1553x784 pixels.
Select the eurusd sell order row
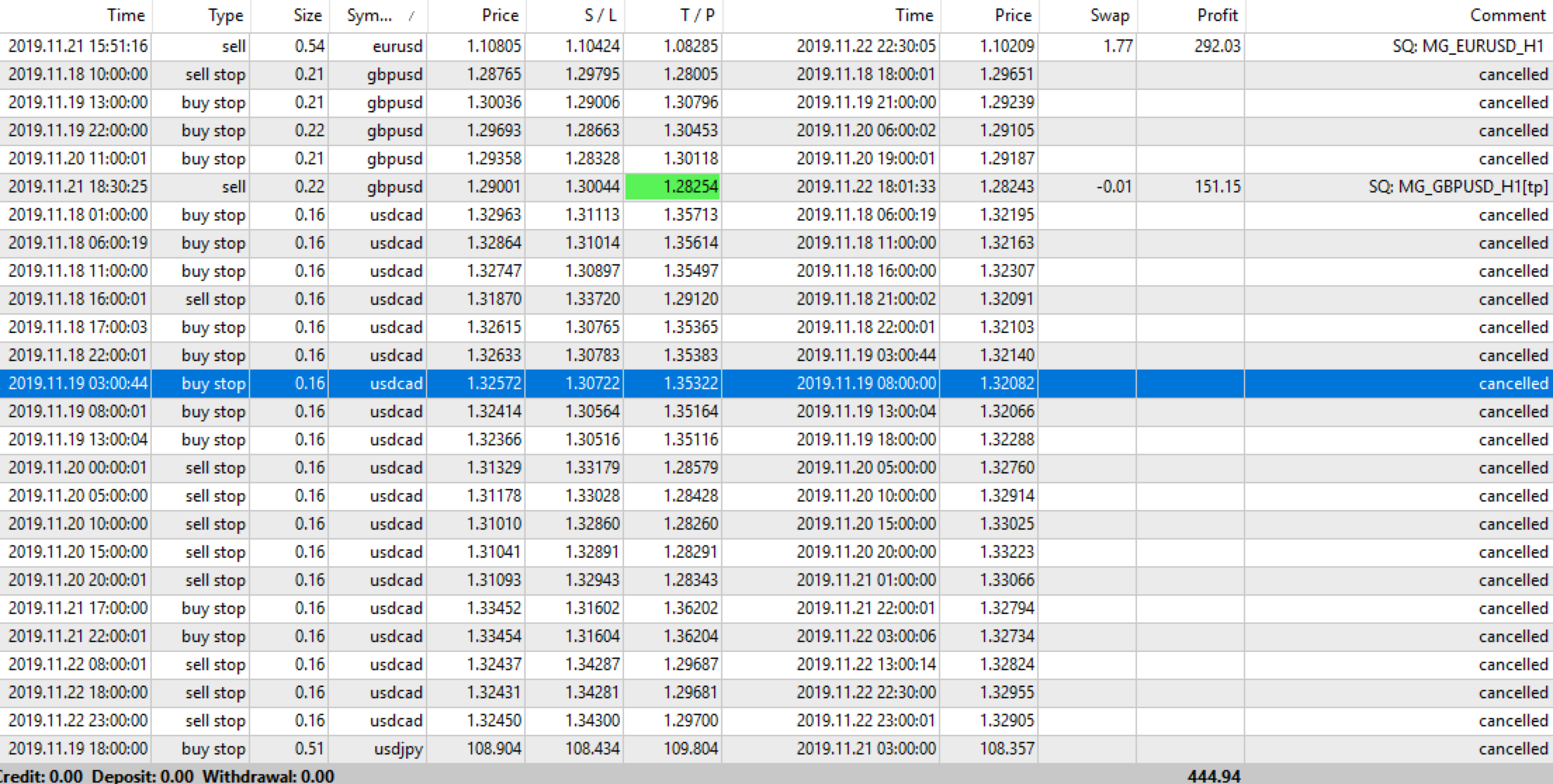(398, 46)
